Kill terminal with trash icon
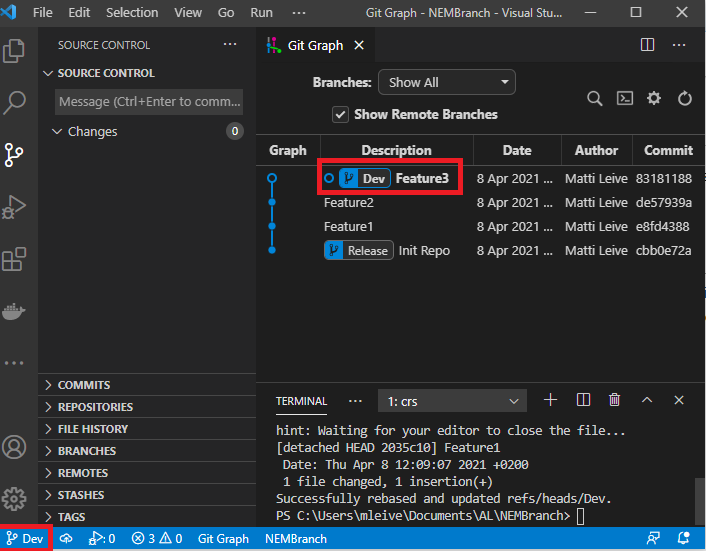This screenshot has width=708, height=551. pyautogui.click(x=615, y=400)
